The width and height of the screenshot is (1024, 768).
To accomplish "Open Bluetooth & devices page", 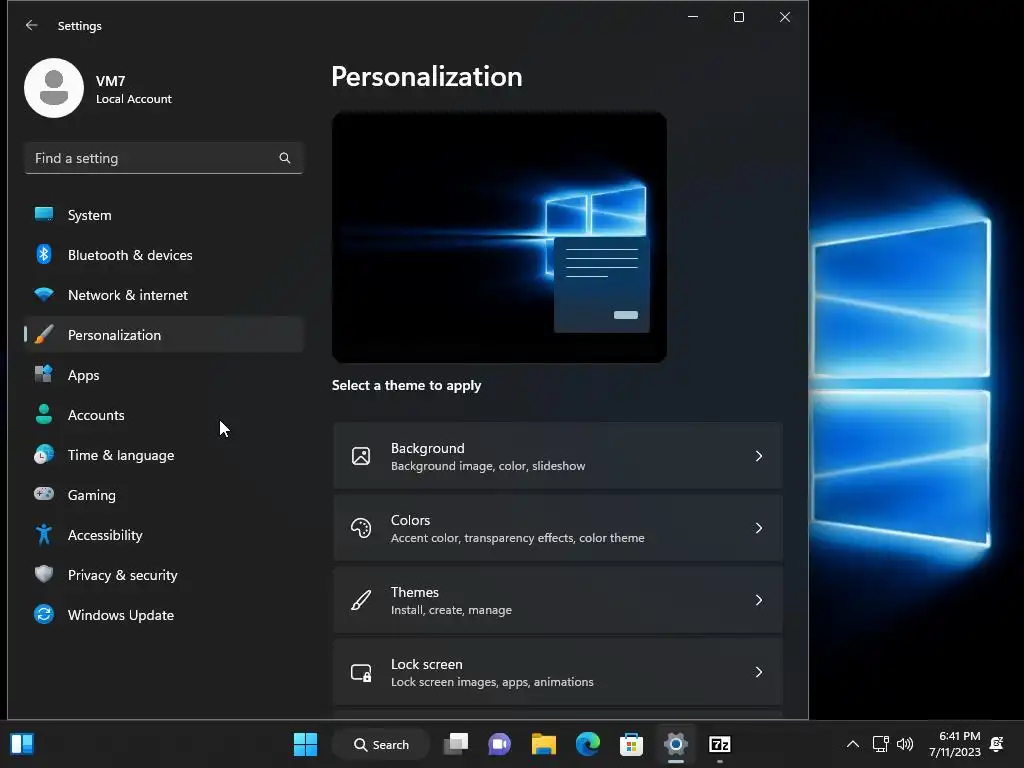I will pos(164,255).
